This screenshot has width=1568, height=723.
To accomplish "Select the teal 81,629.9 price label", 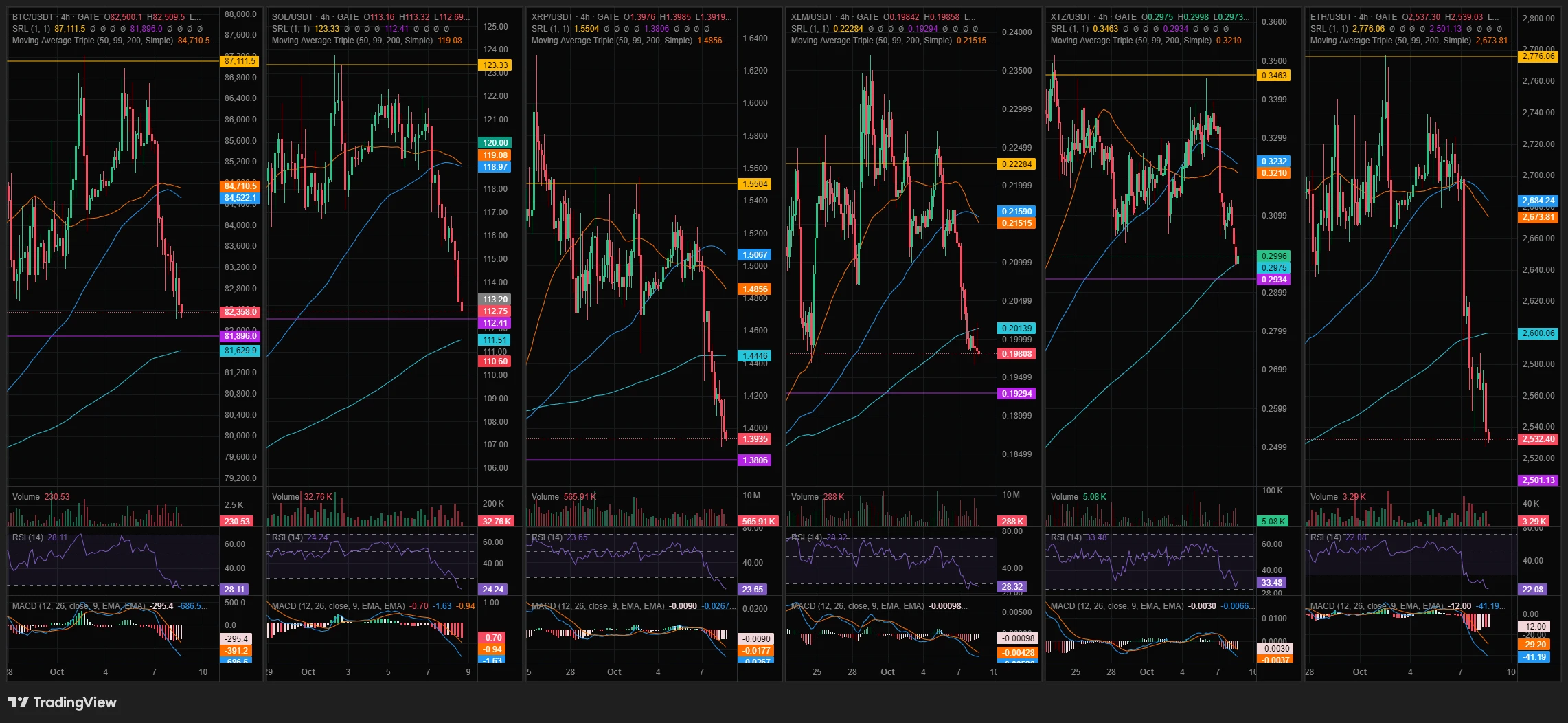I will coord(240,351).
